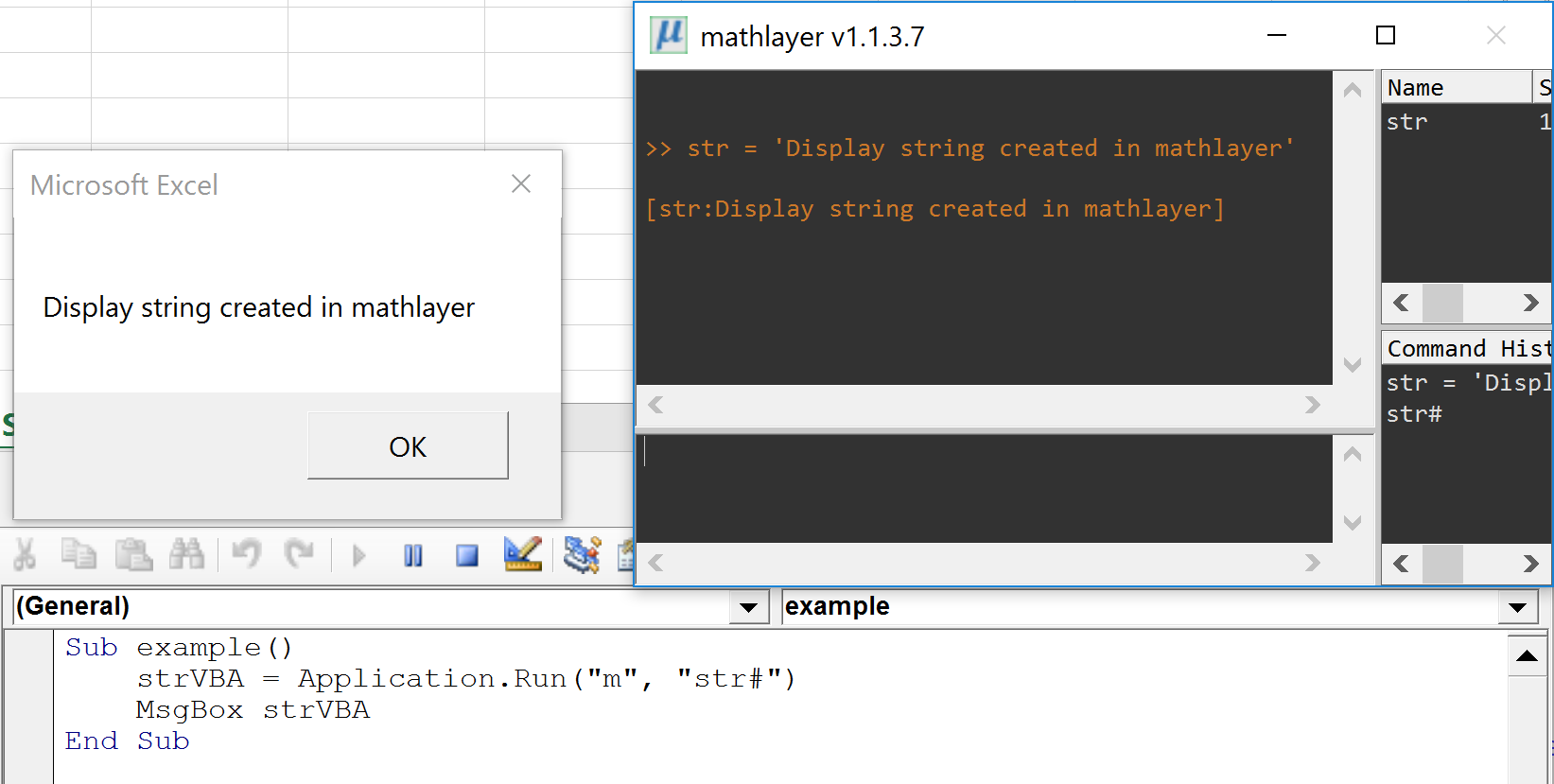Toggle Design Mode ruler and pencil icon

click(x=522, y=554)
